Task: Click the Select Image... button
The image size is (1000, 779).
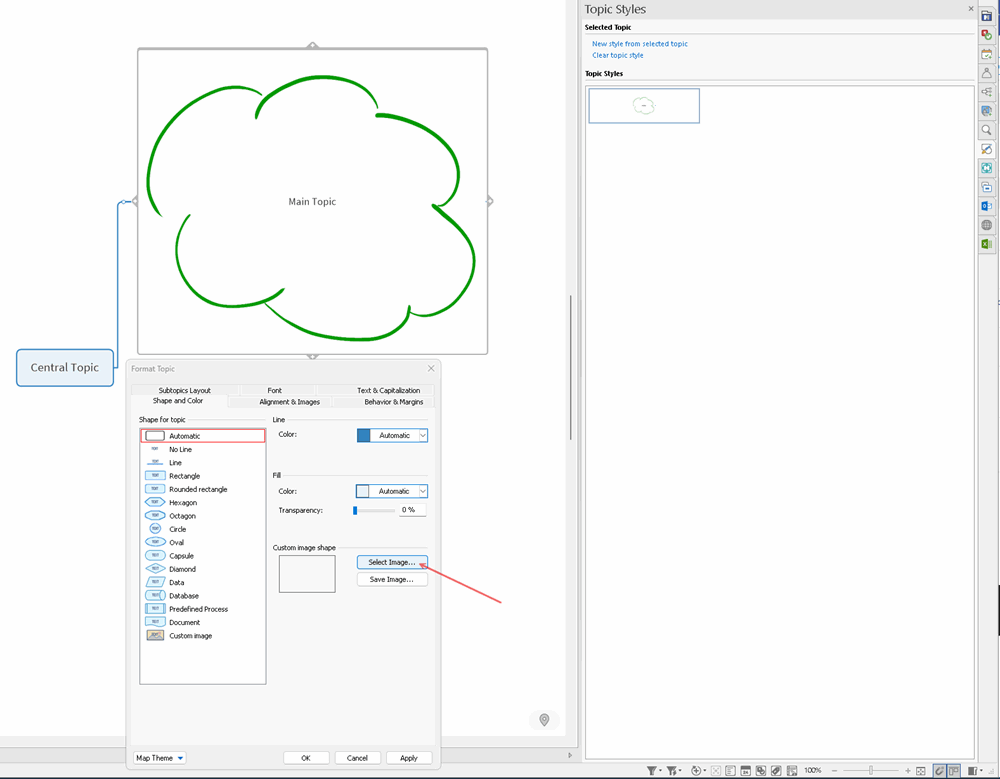Action: pos(391,562)
